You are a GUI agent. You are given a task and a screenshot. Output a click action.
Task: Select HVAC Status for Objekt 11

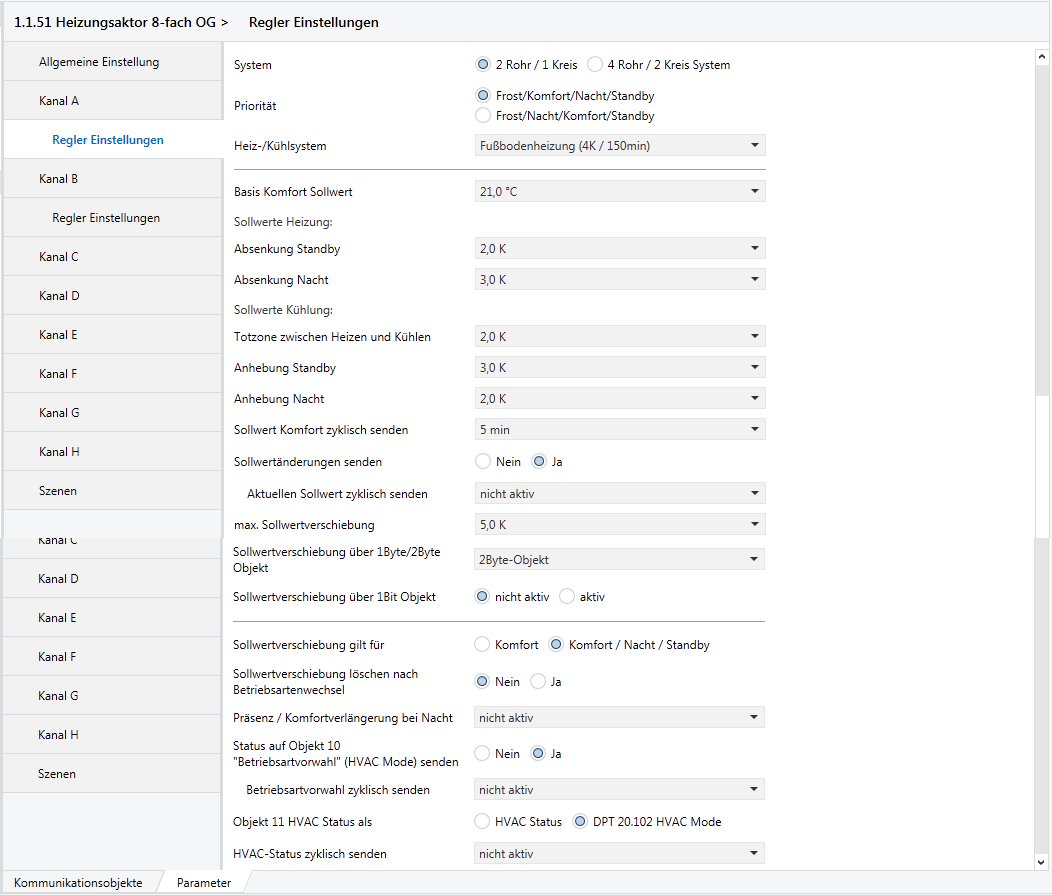point(483,822)
